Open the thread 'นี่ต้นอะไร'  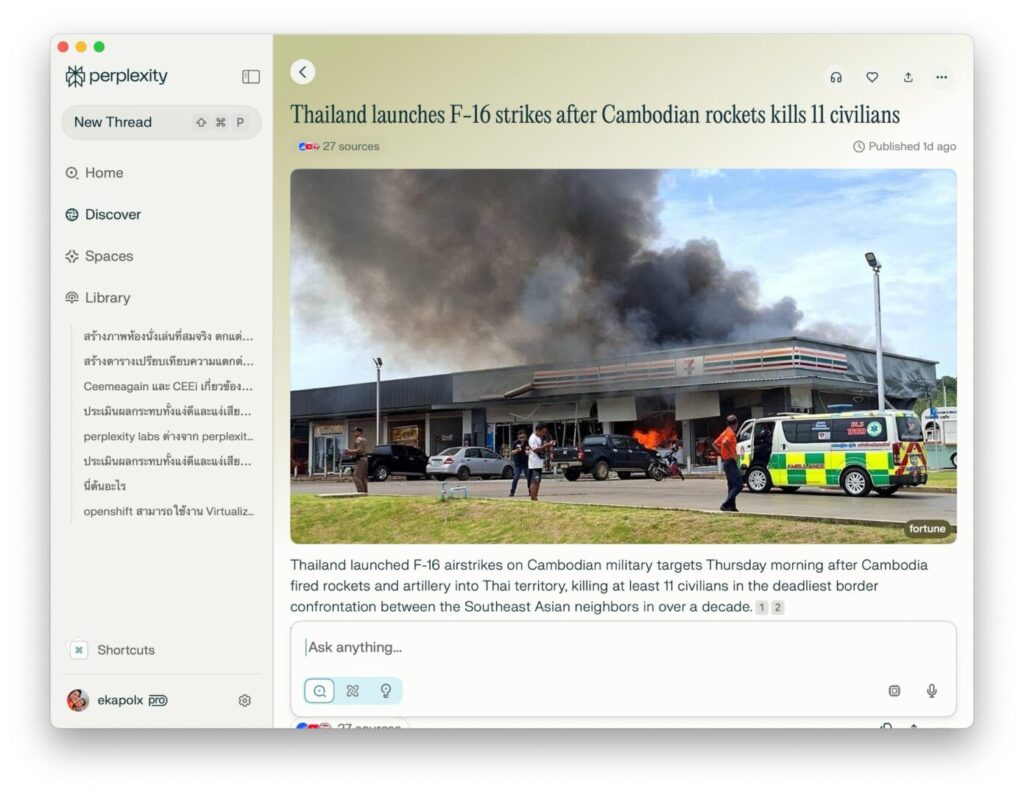tap(104, 486)
